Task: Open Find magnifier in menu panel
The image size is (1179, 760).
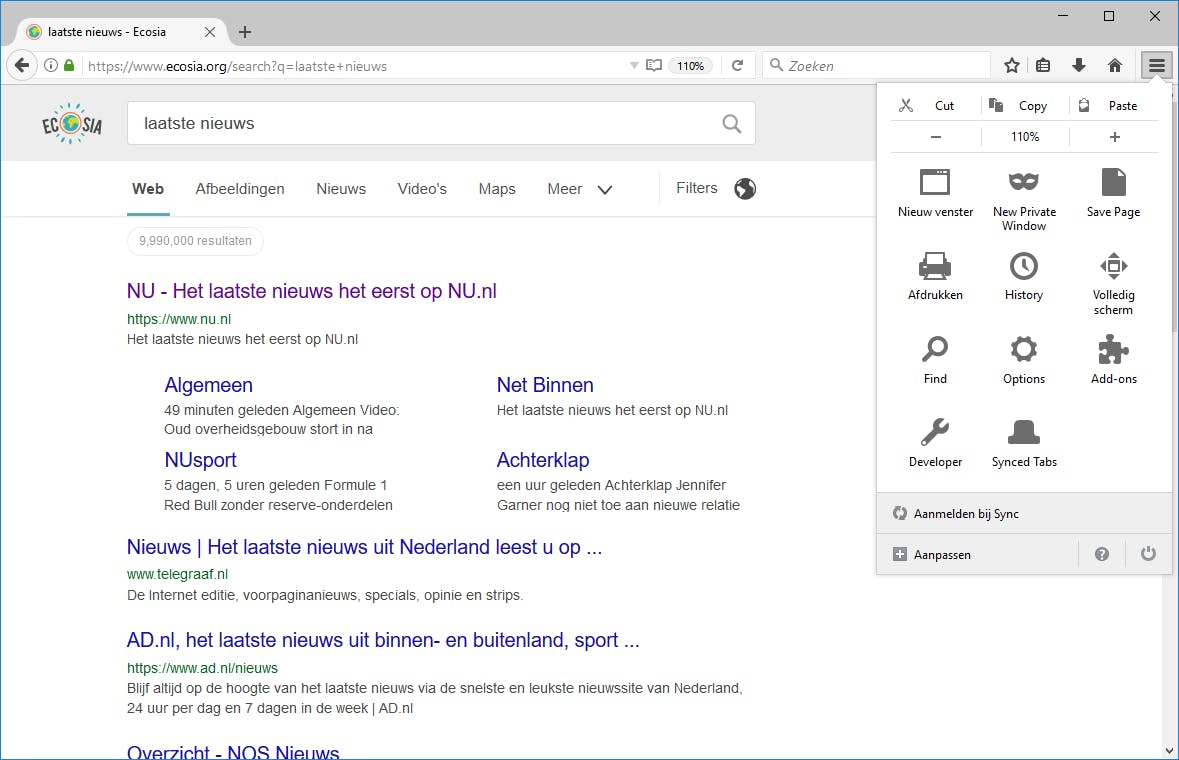Action: (x=935, y=350)
